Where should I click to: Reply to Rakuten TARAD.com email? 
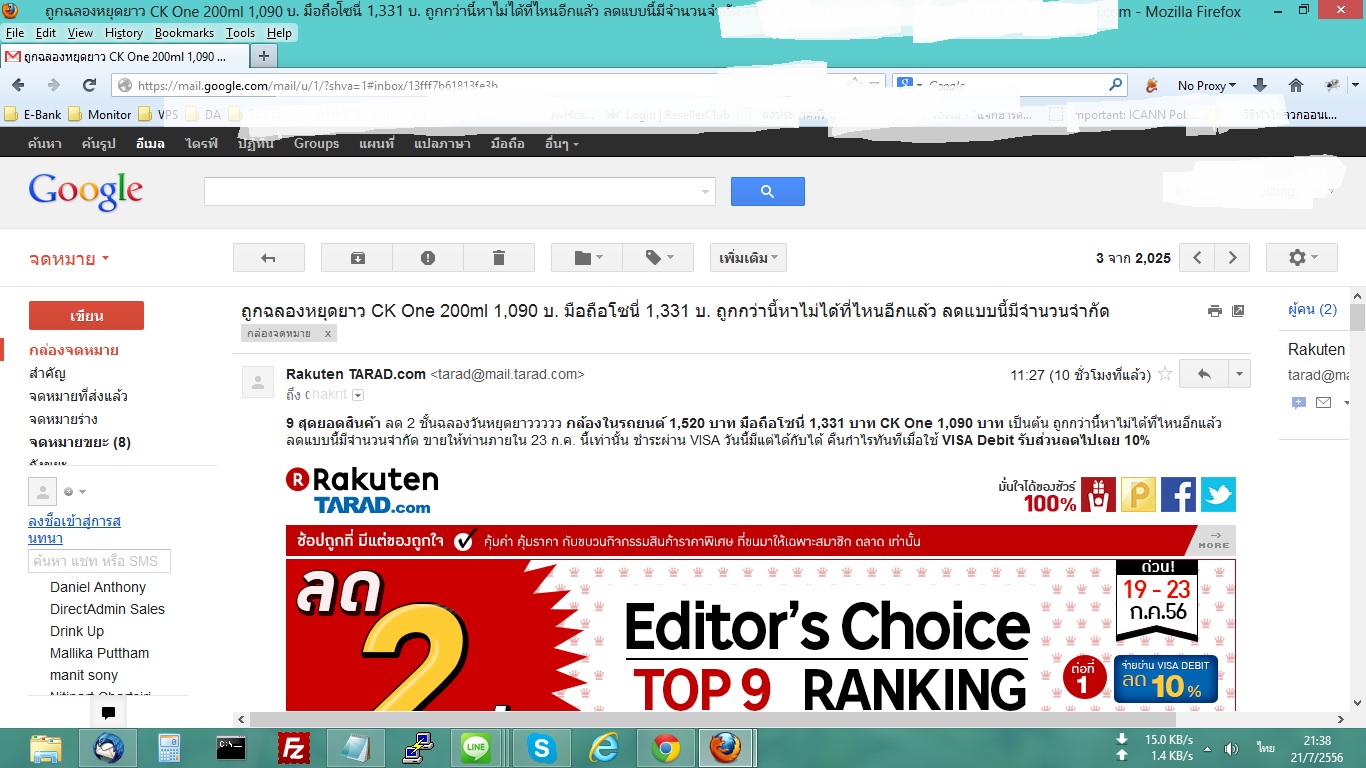[x=1204, y=374]
